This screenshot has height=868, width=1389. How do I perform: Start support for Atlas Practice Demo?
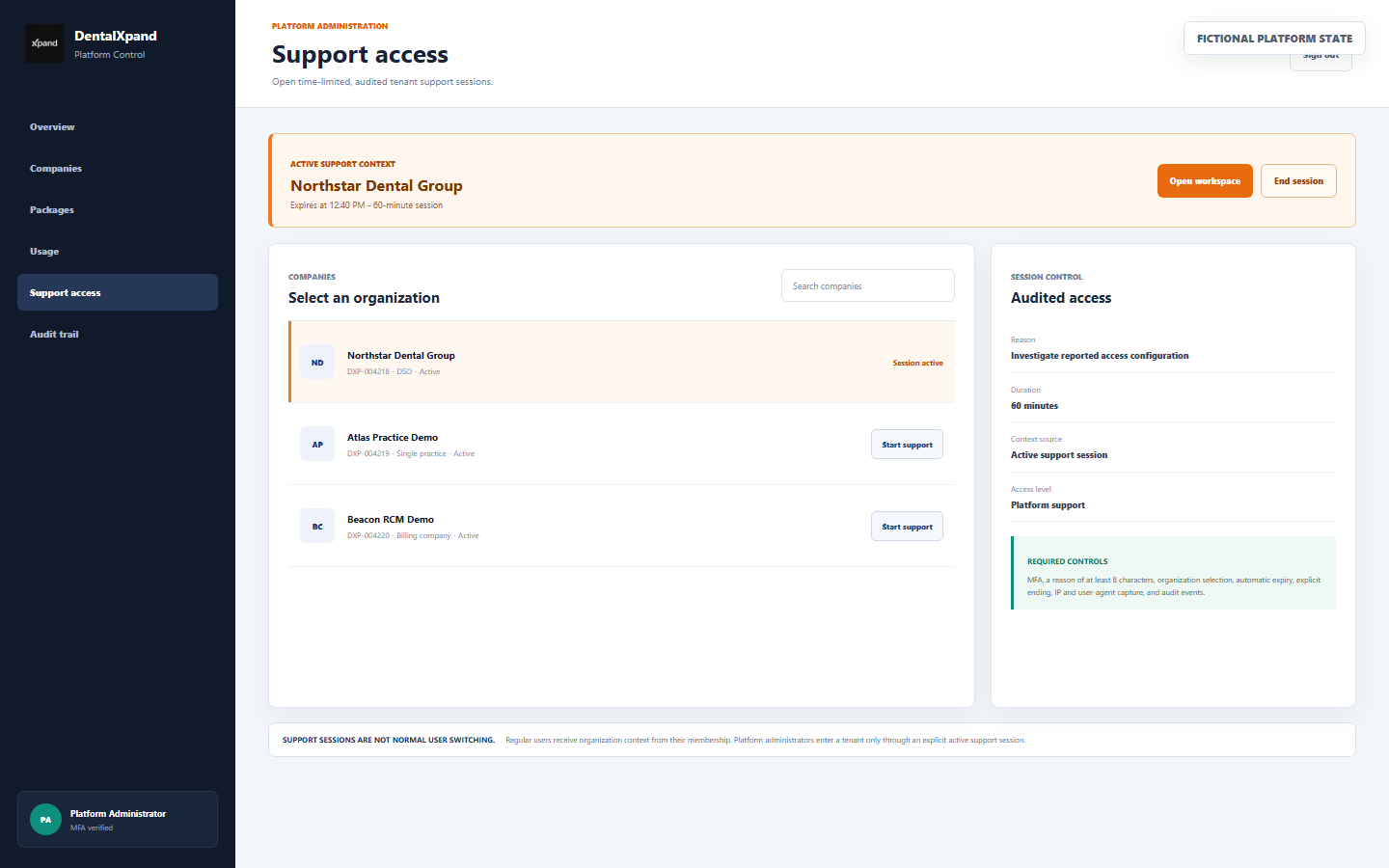[907, 445]
